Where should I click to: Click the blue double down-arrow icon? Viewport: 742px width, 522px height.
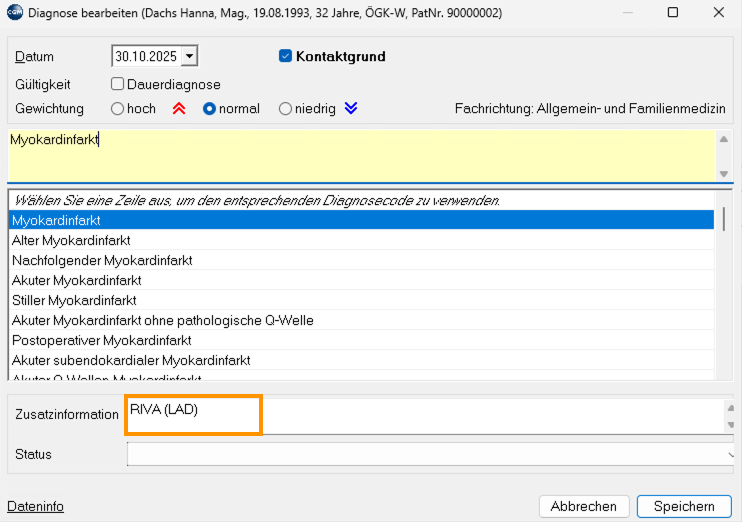tap(350, 109)
